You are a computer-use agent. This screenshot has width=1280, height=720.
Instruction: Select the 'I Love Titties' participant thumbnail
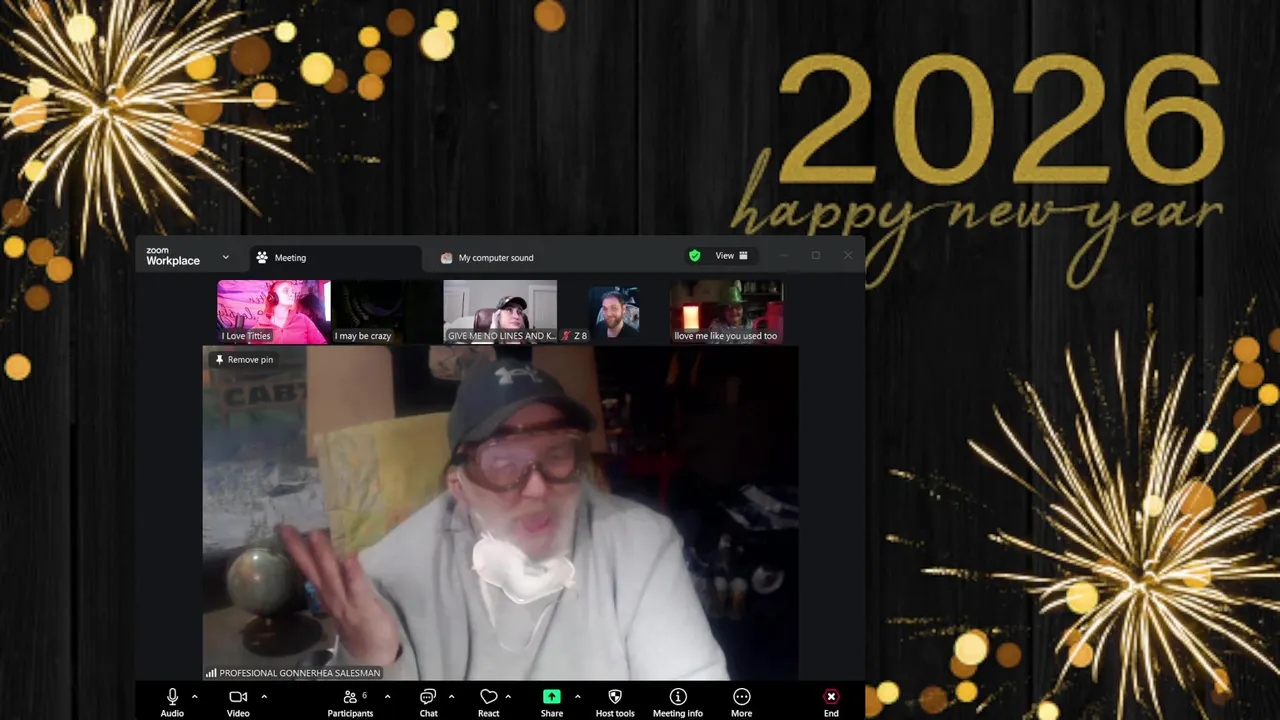pos(274,312)
